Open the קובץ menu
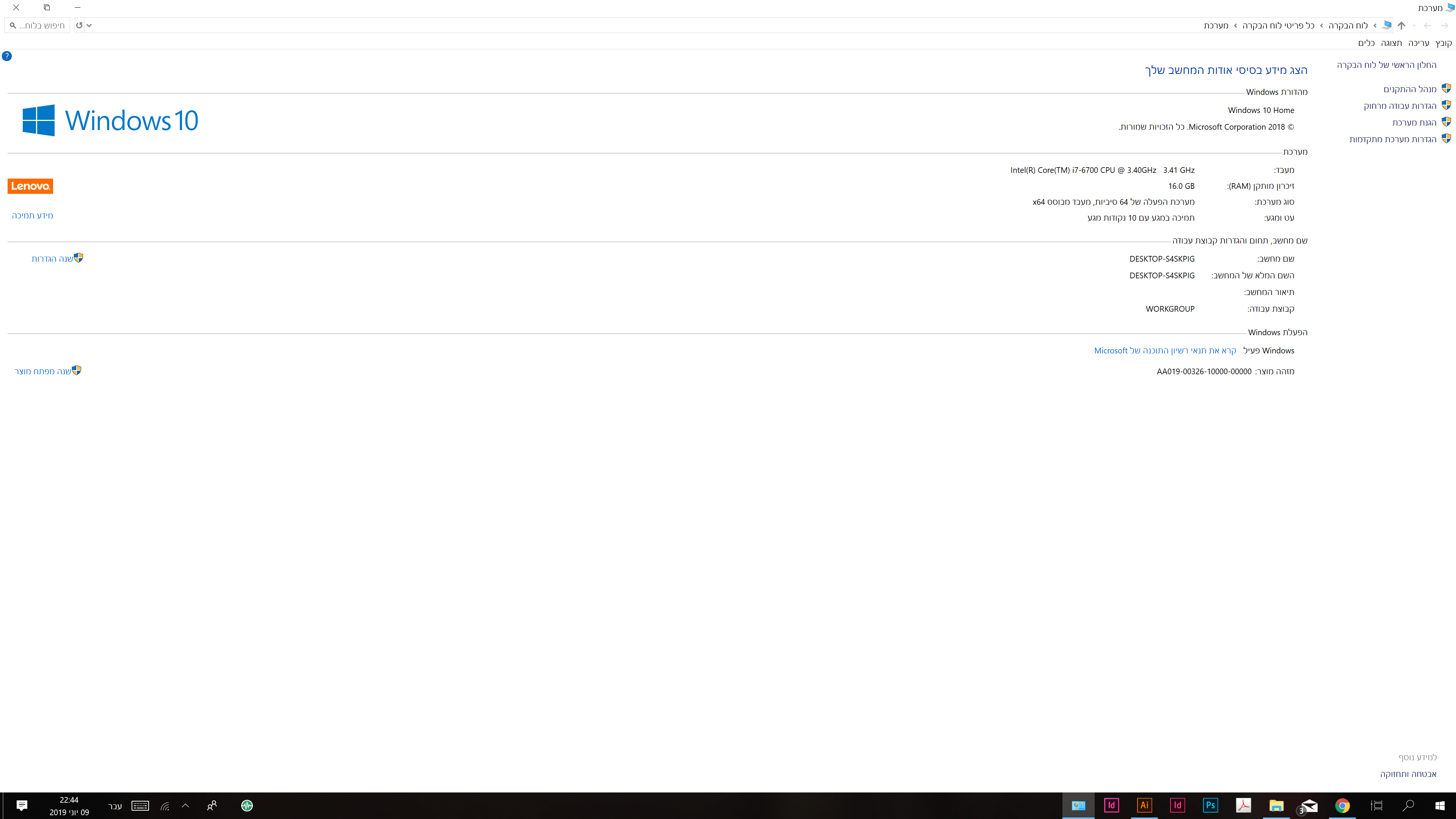The height and width of the screenshot is (819, 1456). pos(1443,43)
